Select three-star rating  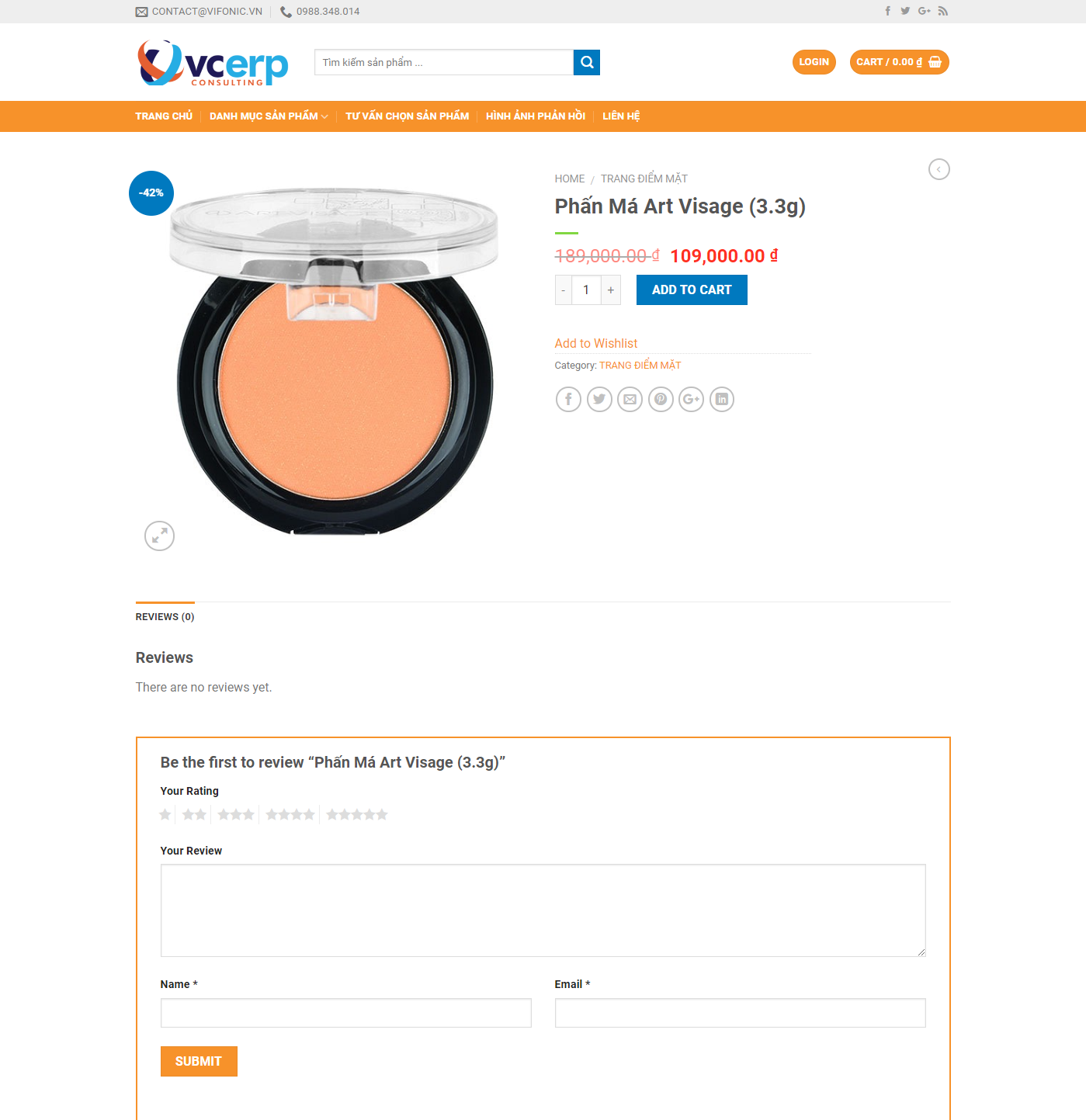[x=236, y=814]
